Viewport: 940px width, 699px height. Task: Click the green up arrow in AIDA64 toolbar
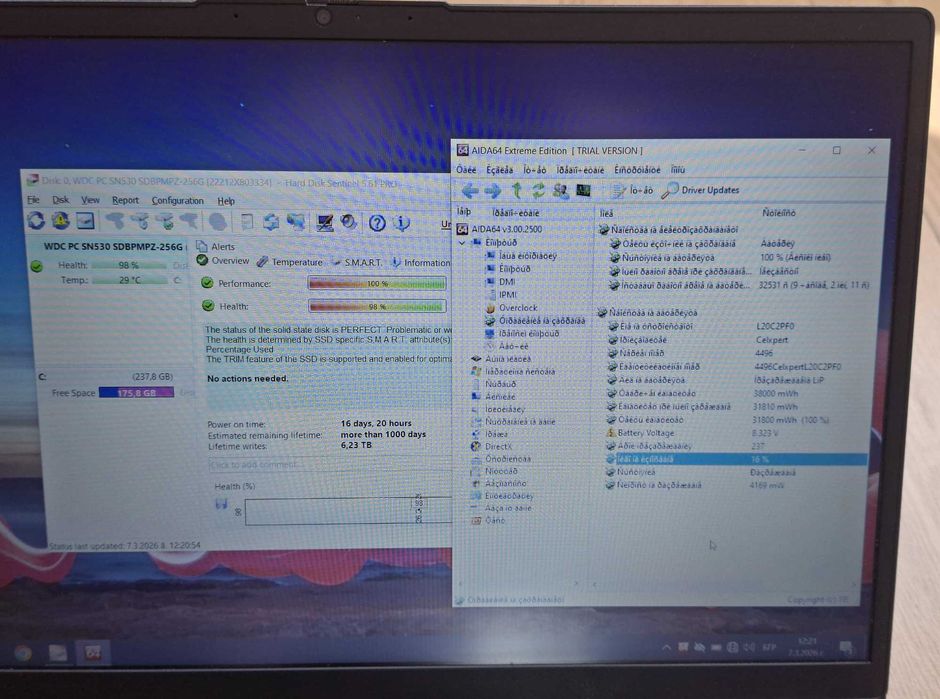(516, 191)
